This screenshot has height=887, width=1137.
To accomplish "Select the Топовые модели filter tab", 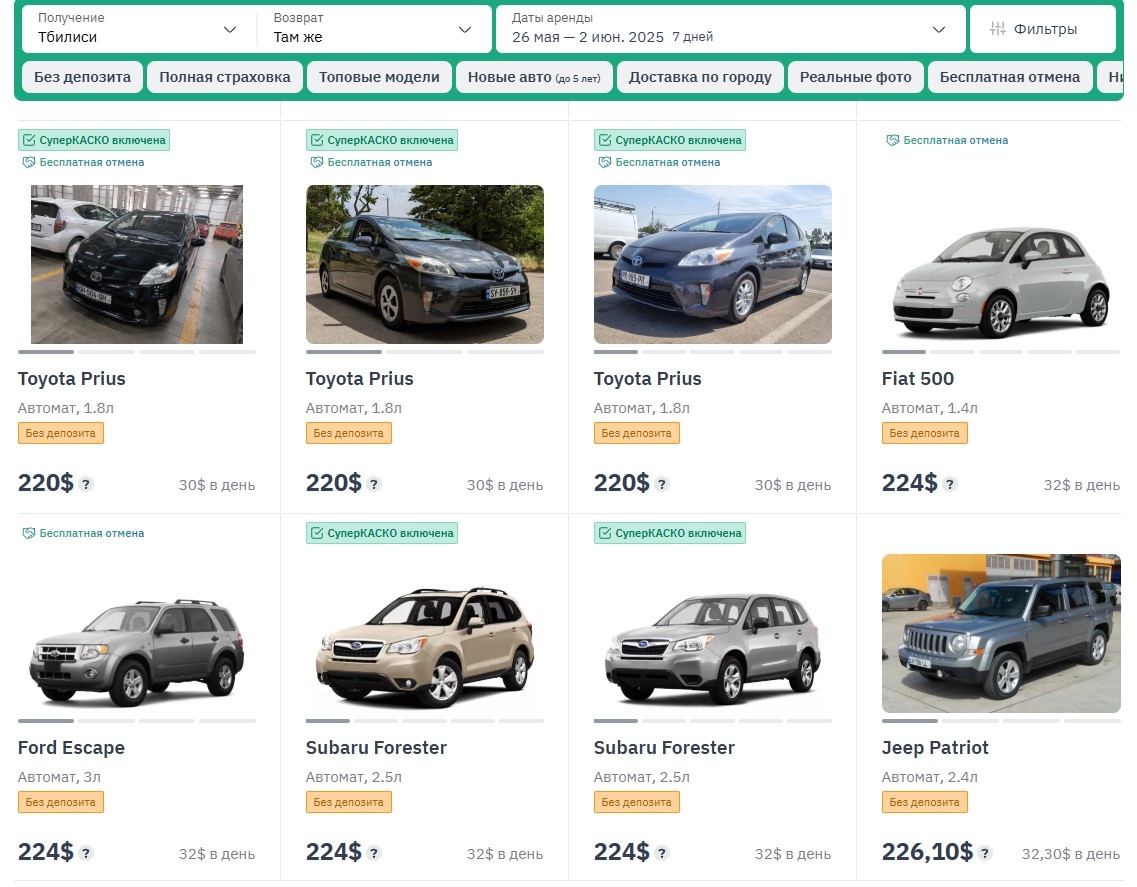I will (x=379, y=76).
